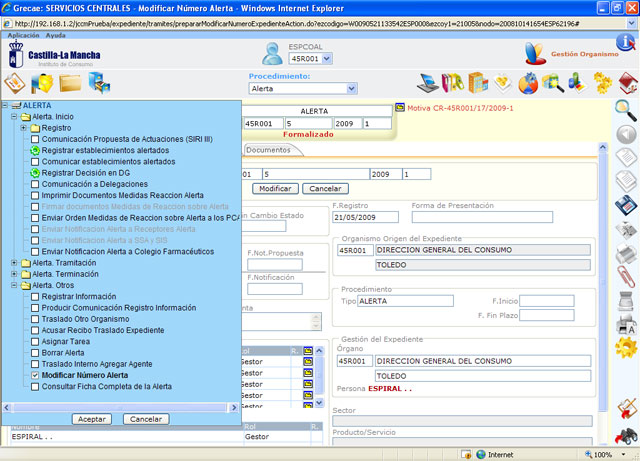Screen dimensions: 640x461
Task: Click Aceptar in the tree panel
Action: (x=92, y=419)
